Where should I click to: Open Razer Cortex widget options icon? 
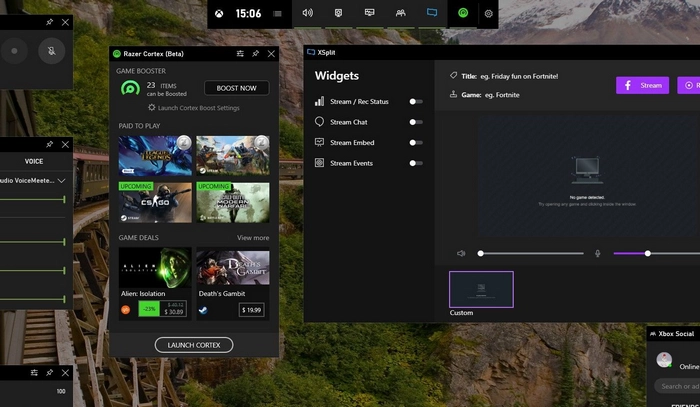coord(240,54)
